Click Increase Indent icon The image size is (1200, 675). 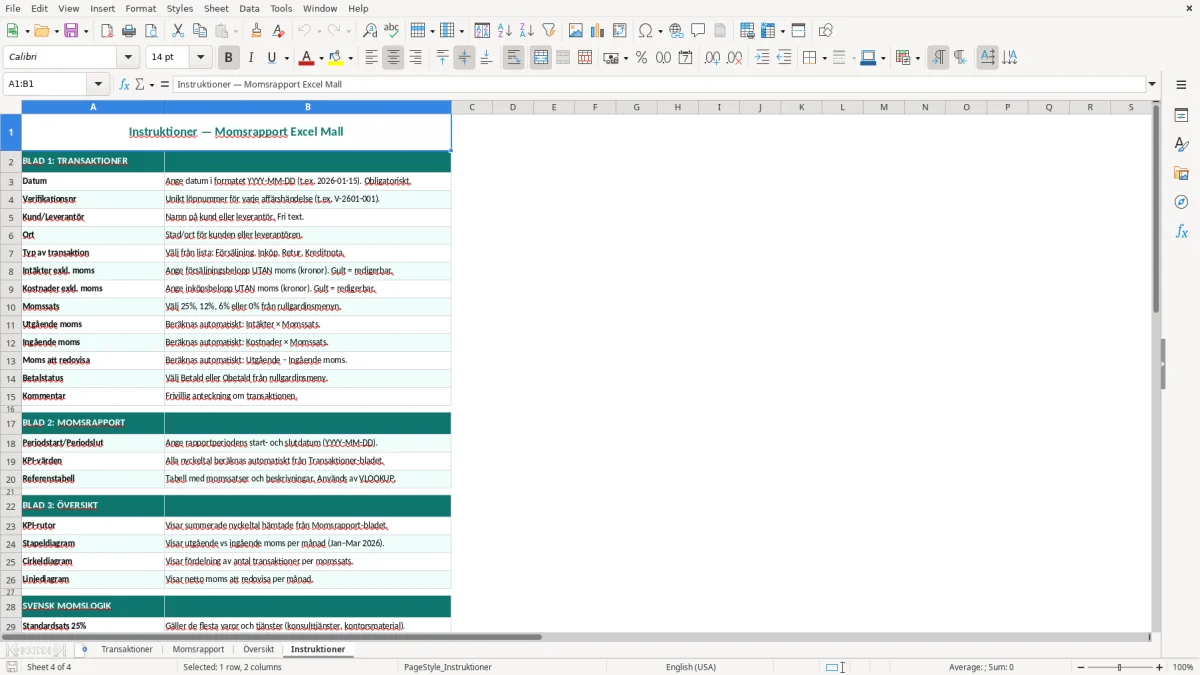pyautogui.click(x=762, y=58)
